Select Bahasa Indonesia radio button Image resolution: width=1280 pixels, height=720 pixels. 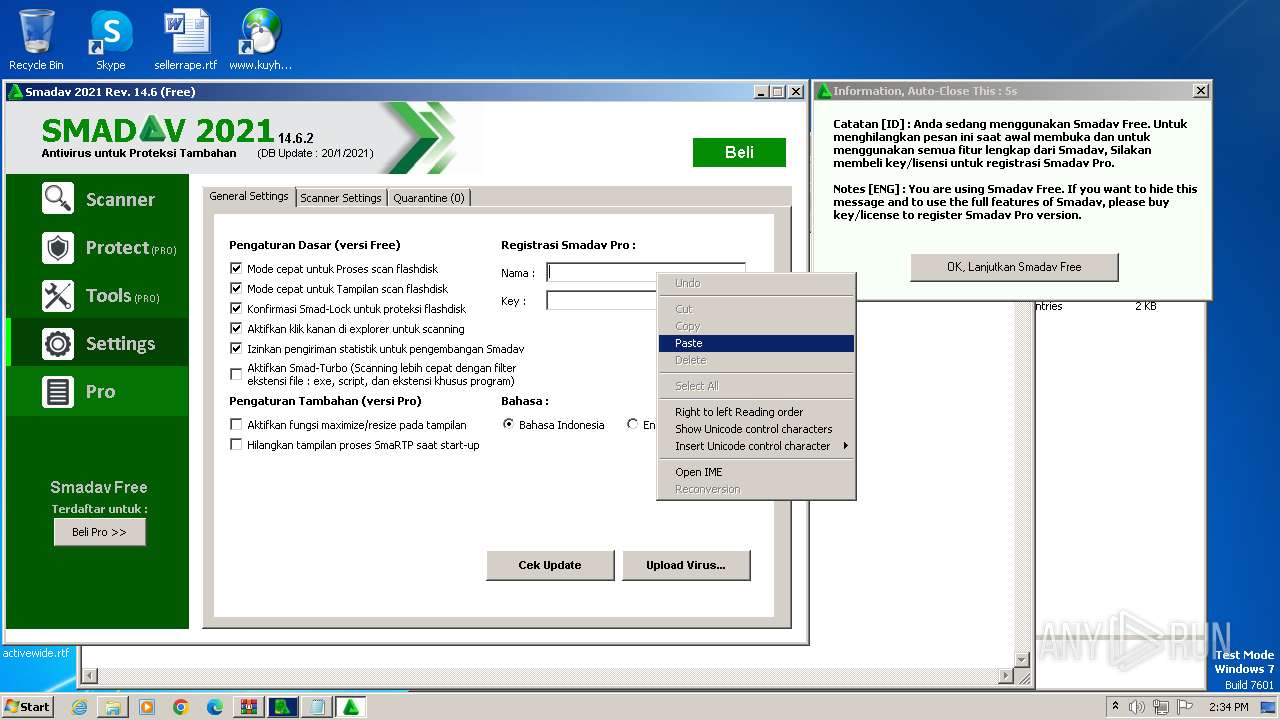pyautogui.click(x=508, y=424)
